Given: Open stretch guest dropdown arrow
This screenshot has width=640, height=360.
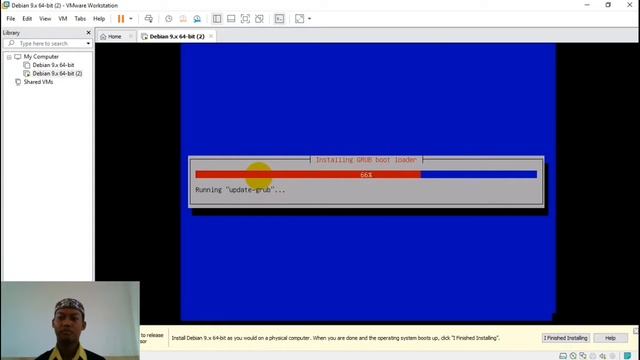Looking at the screenshot, I should coord(309,19).
